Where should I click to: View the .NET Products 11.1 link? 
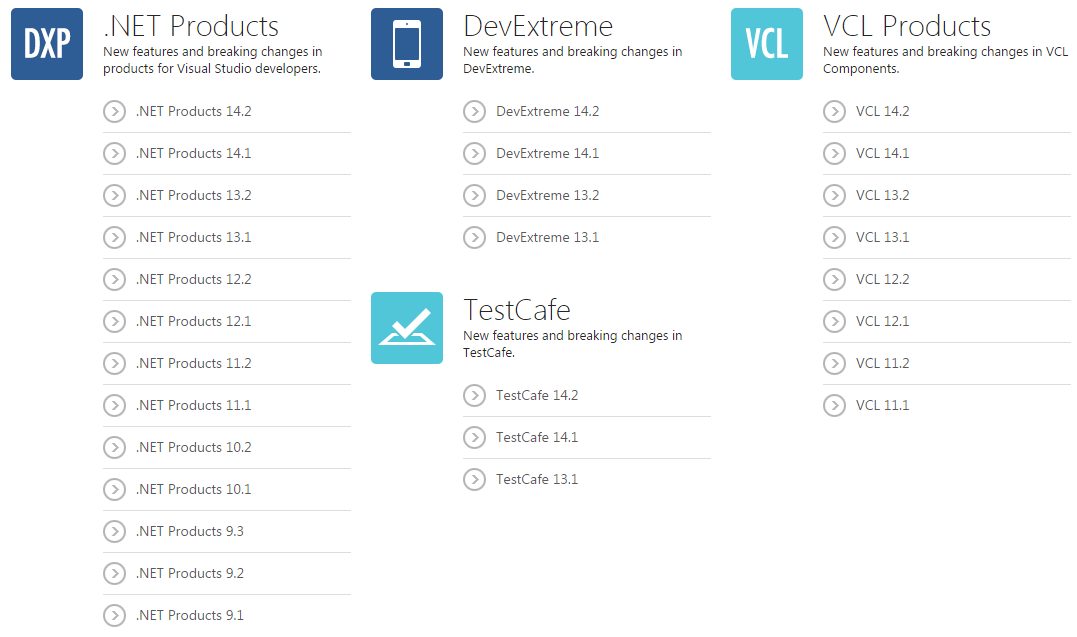coord(194,405)
